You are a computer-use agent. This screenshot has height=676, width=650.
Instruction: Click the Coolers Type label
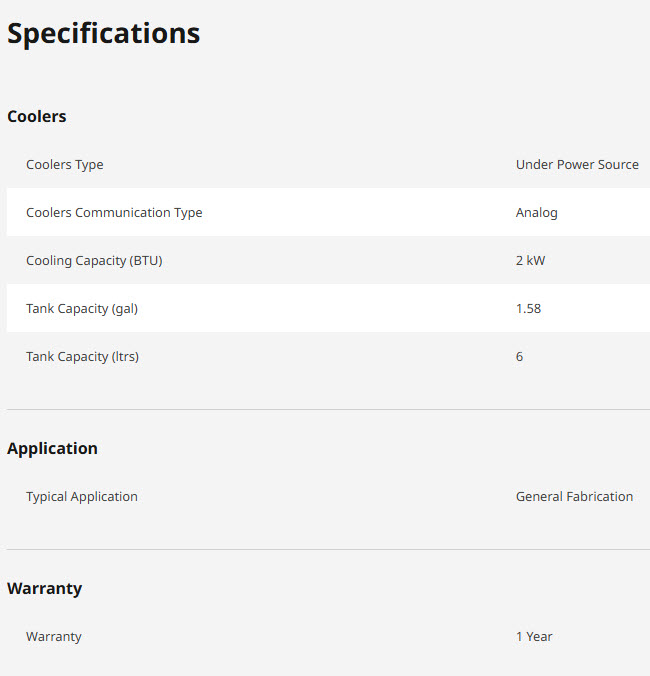click(64, 164)
